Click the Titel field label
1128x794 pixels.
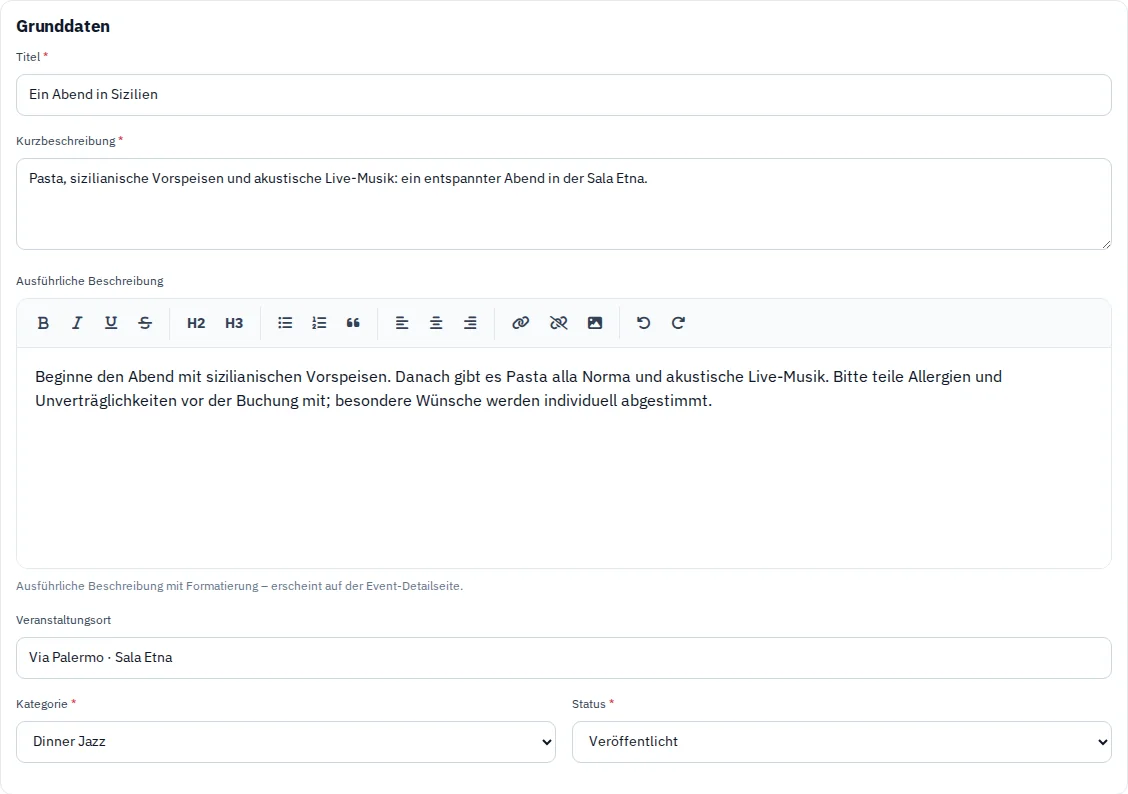28,57
